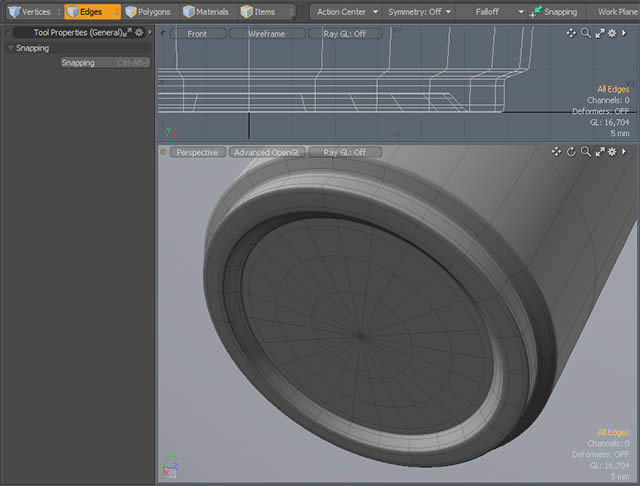This screenshot has height=486, width=640.
Task: Click the '5 mm' grid size in the Front viewport
Action: [620, 133]
